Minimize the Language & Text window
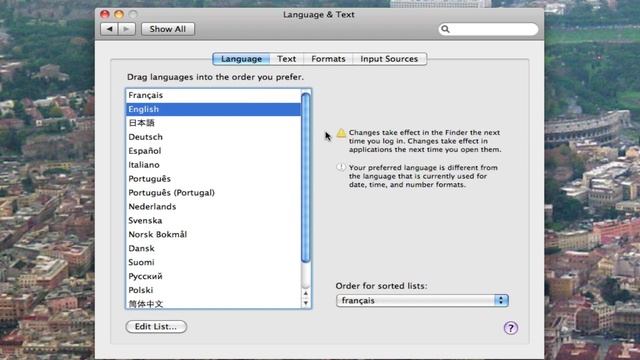 pos(119,14)
